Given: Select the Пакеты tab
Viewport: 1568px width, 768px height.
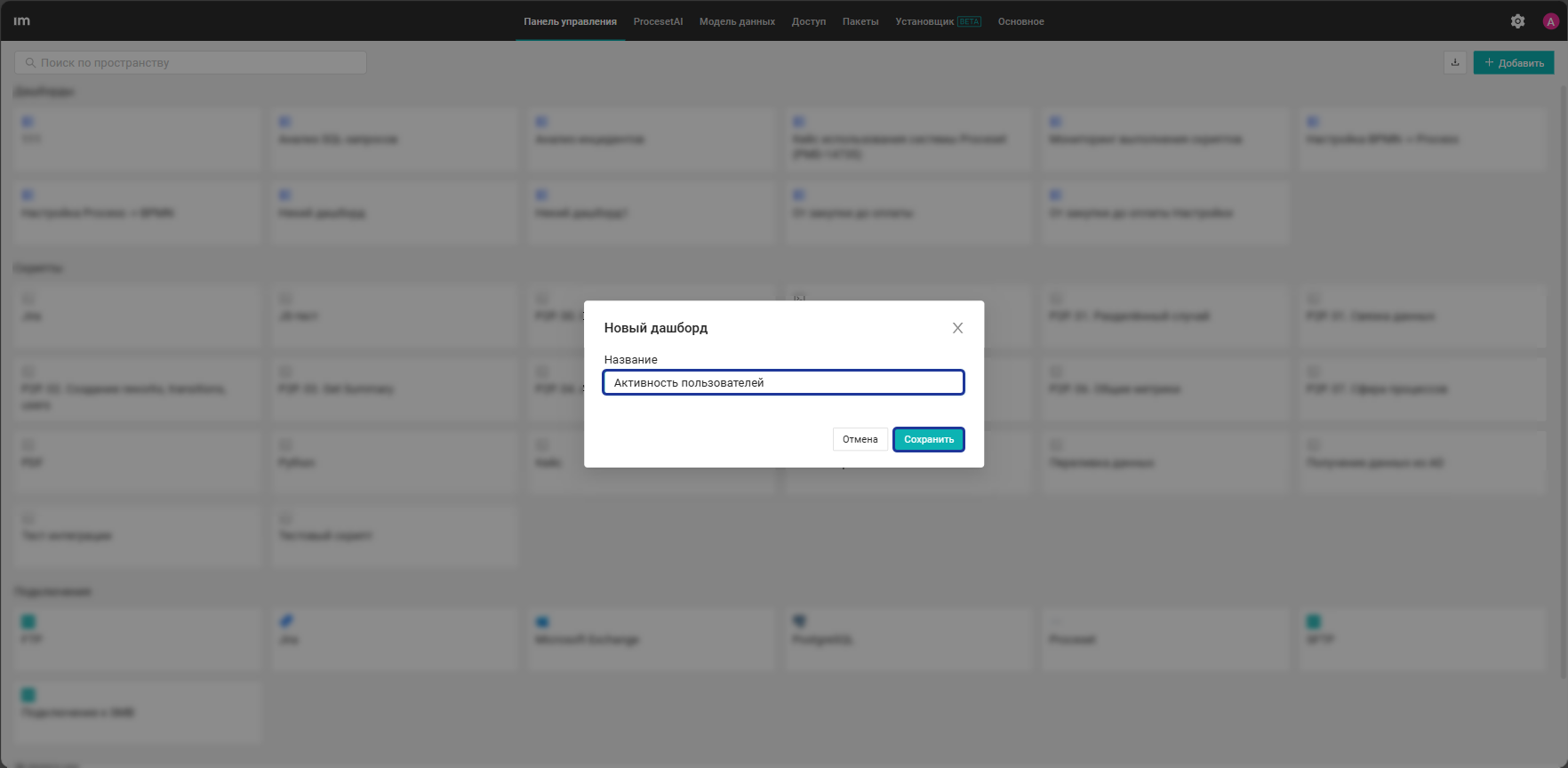Looking at the screenshot, I should [x=860, y=21].
